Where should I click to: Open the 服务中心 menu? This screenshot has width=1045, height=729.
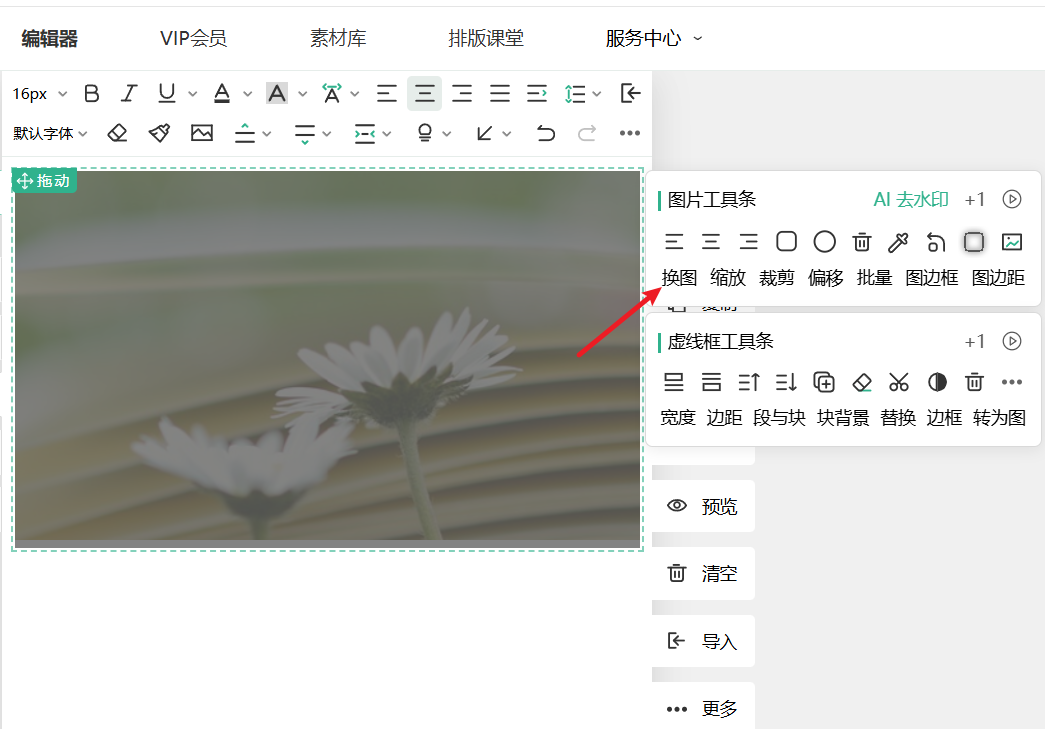[x=654, y=39]
